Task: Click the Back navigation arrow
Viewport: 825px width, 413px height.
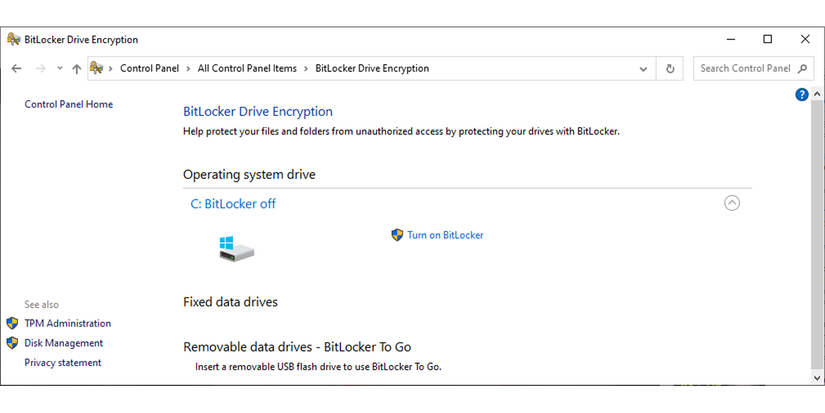Action: pyautogui.click(x=16, y=69)
